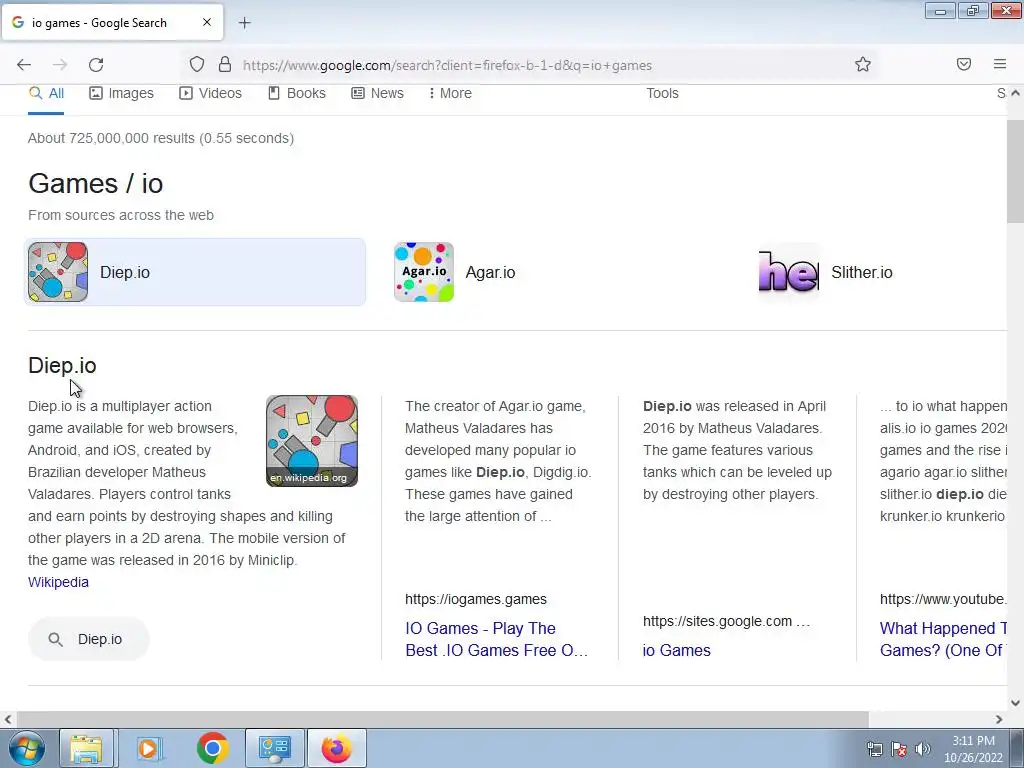Reload the page with the refresh icon
The height and width of the screenshot is (768, 1024).
pos(96,65)
